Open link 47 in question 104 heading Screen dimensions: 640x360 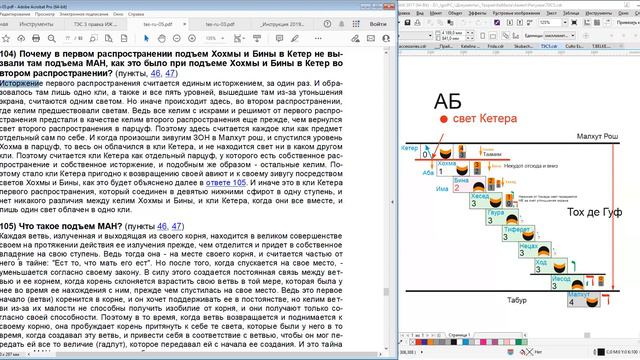point(170,73)
